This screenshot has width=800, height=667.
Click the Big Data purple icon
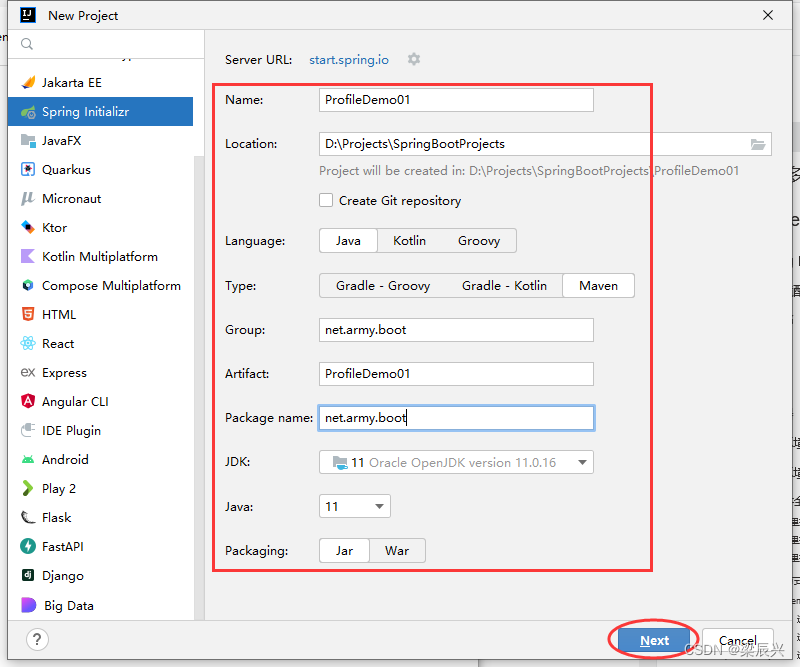click(29, 605)
